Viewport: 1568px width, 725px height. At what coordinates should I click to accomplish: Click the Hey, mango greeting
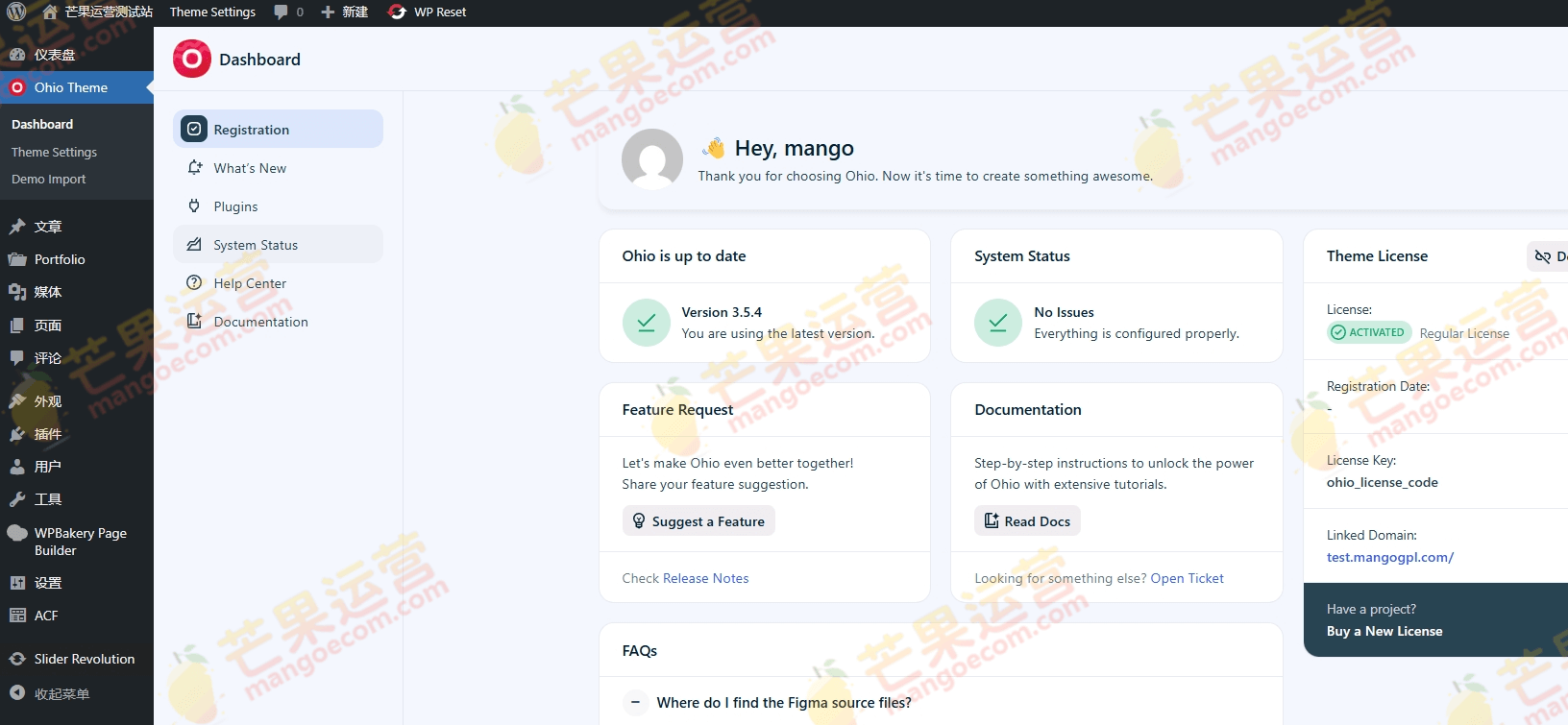pos(794,148)
